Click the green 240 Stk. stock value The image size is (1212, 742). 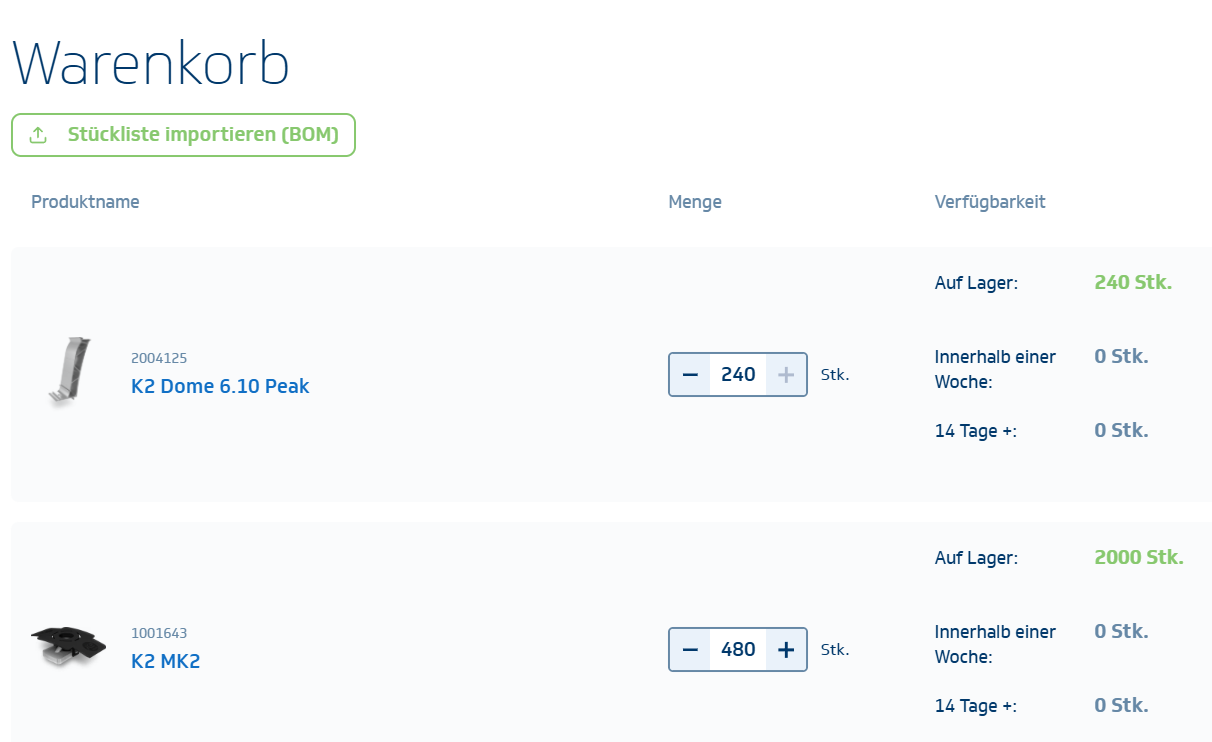pyautogui.click(x=1133, y=283)
